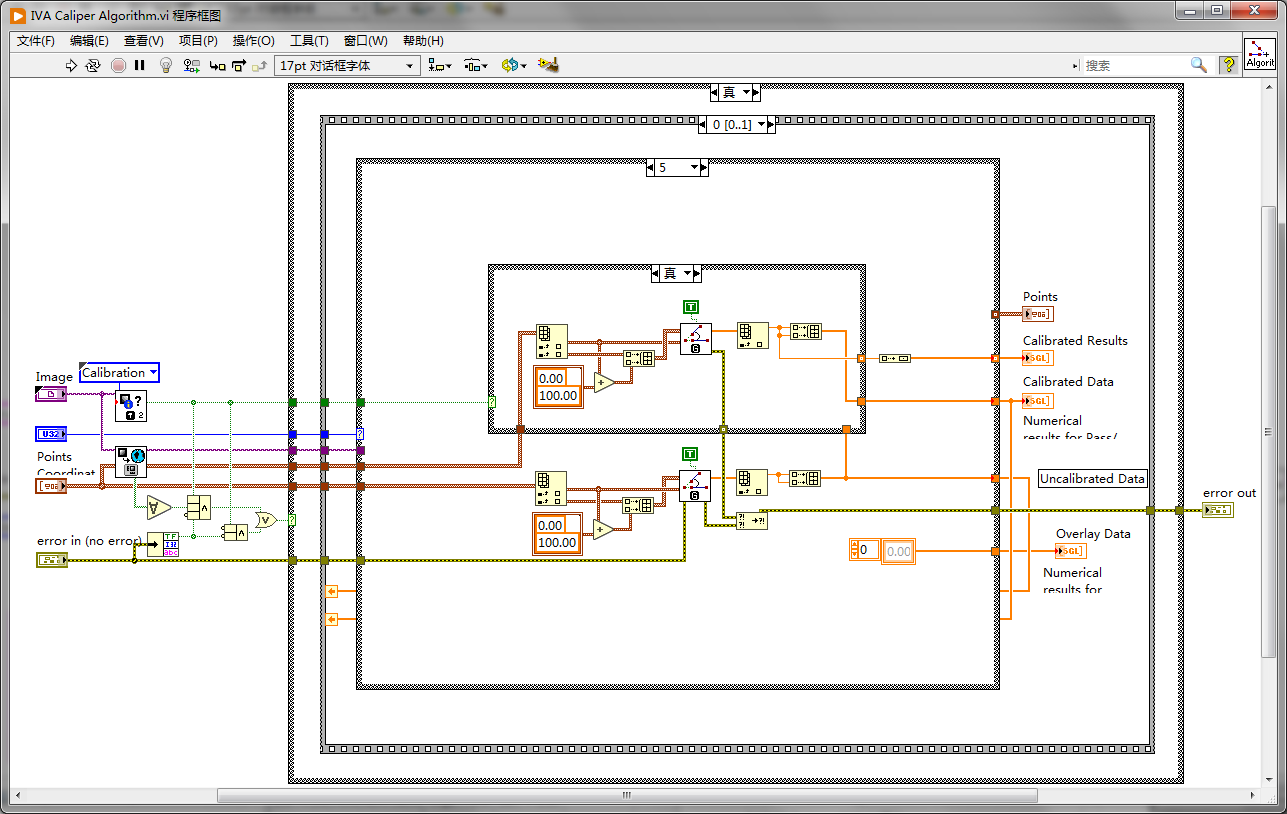Click the horizontal scrollbar thumb
1287x814 pixels.
click(627, 796)
